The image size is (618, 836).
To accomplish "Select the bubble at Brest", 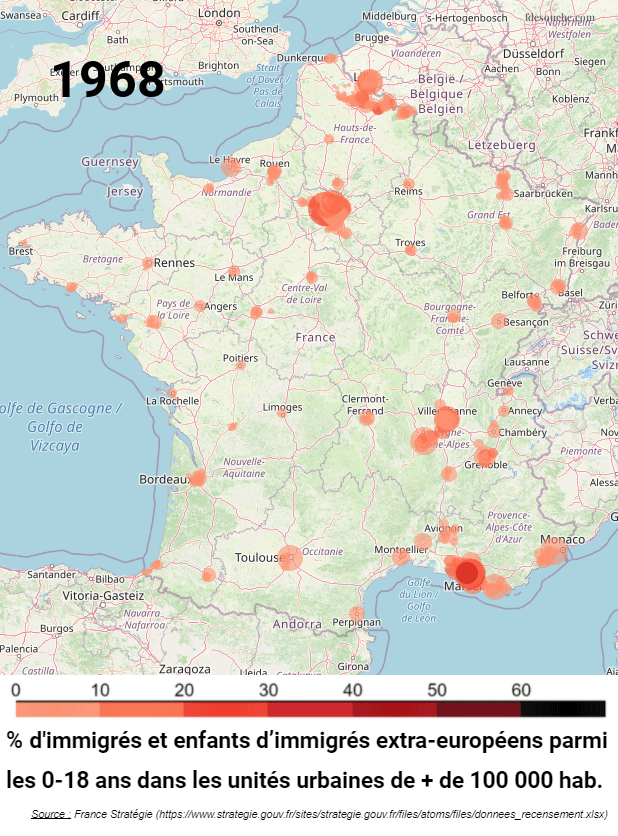I will 23,243.
